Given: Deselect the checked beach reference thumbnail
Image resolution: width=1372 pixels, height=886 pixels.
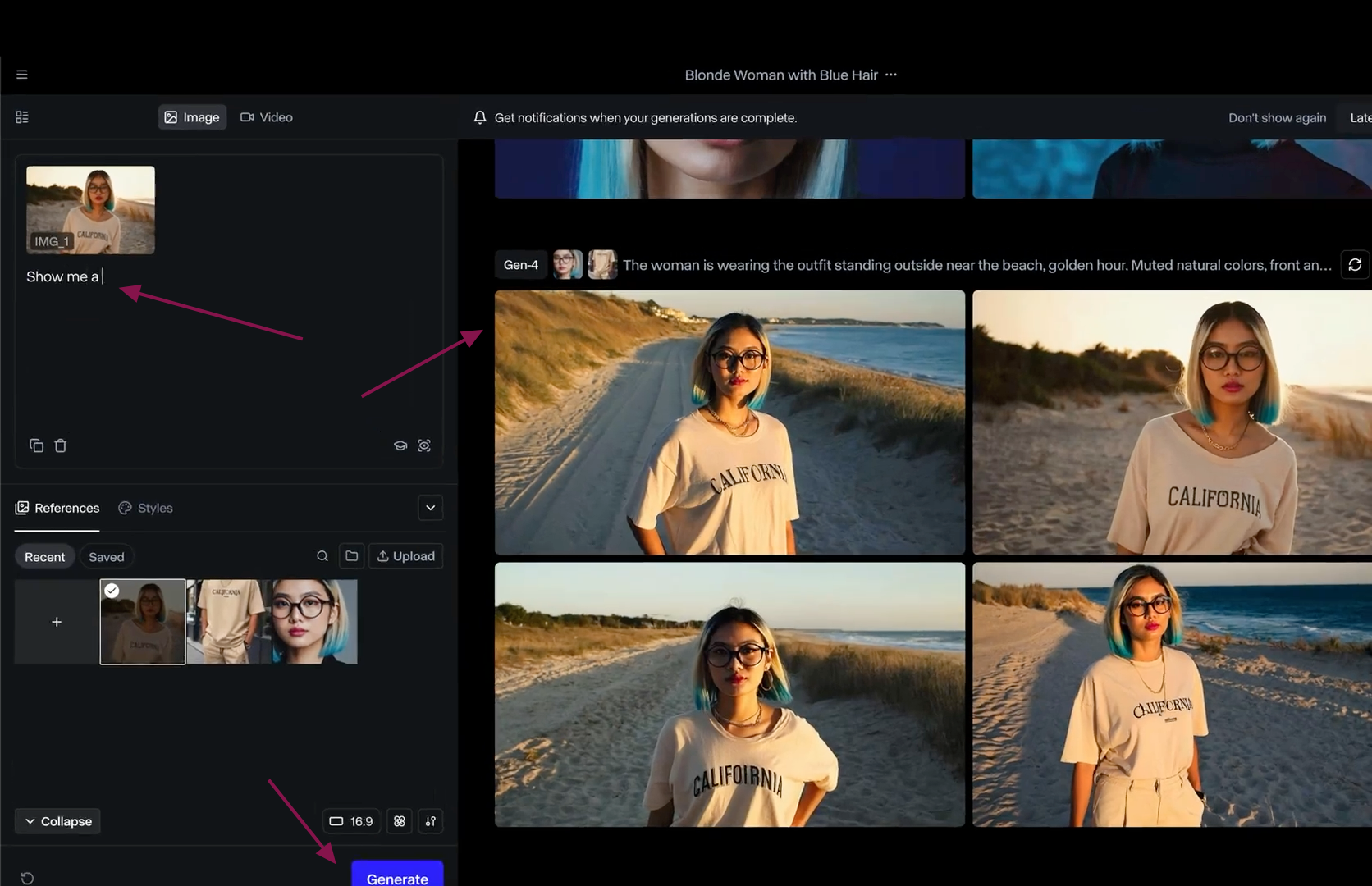Looking at the screenshot, I should point(143,622).
